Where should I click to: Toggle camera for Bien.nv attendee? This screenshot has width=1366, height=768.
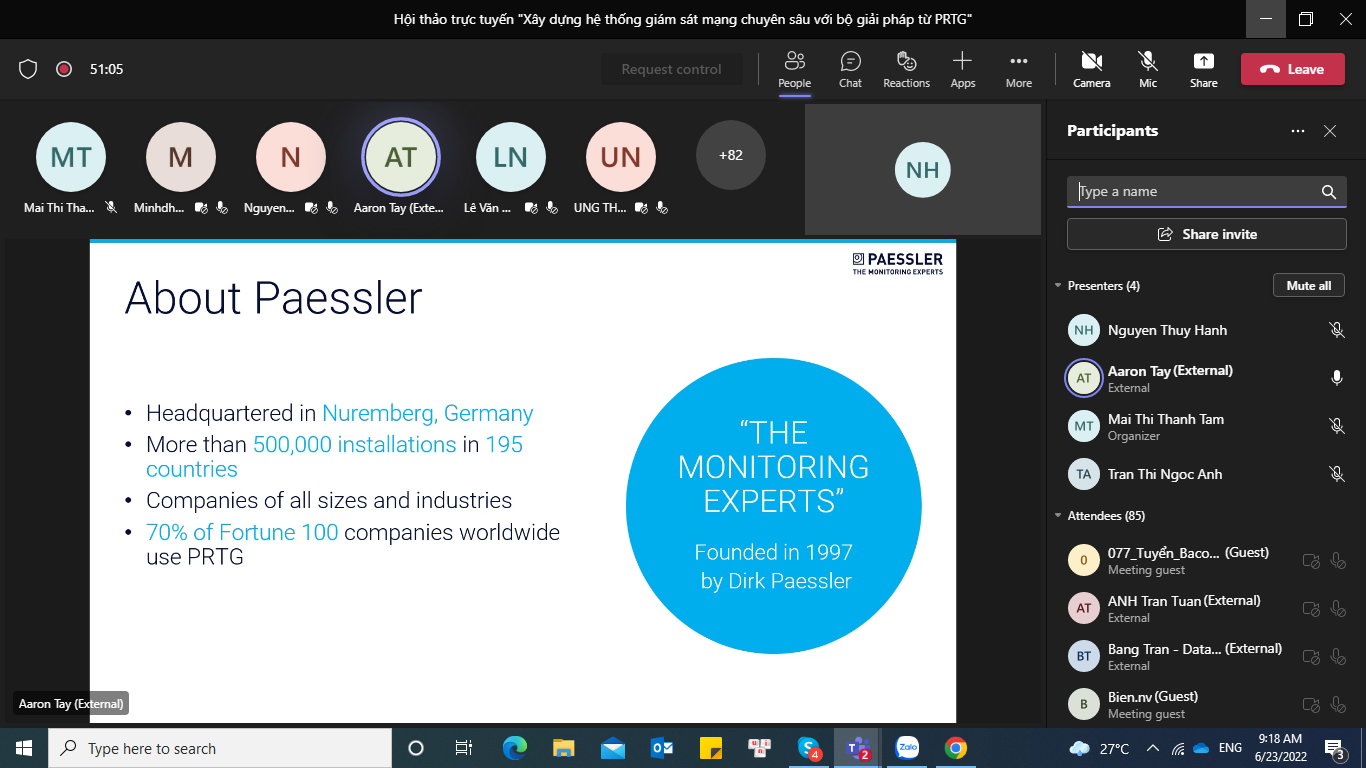(1311, 705)
